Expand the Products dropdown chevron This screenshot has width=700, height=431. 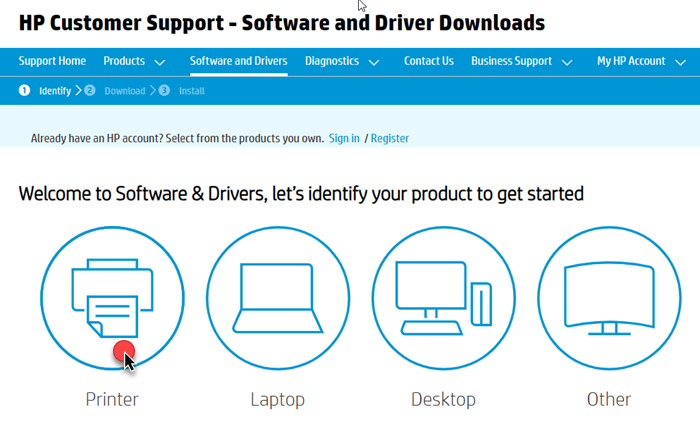point(159,63)
